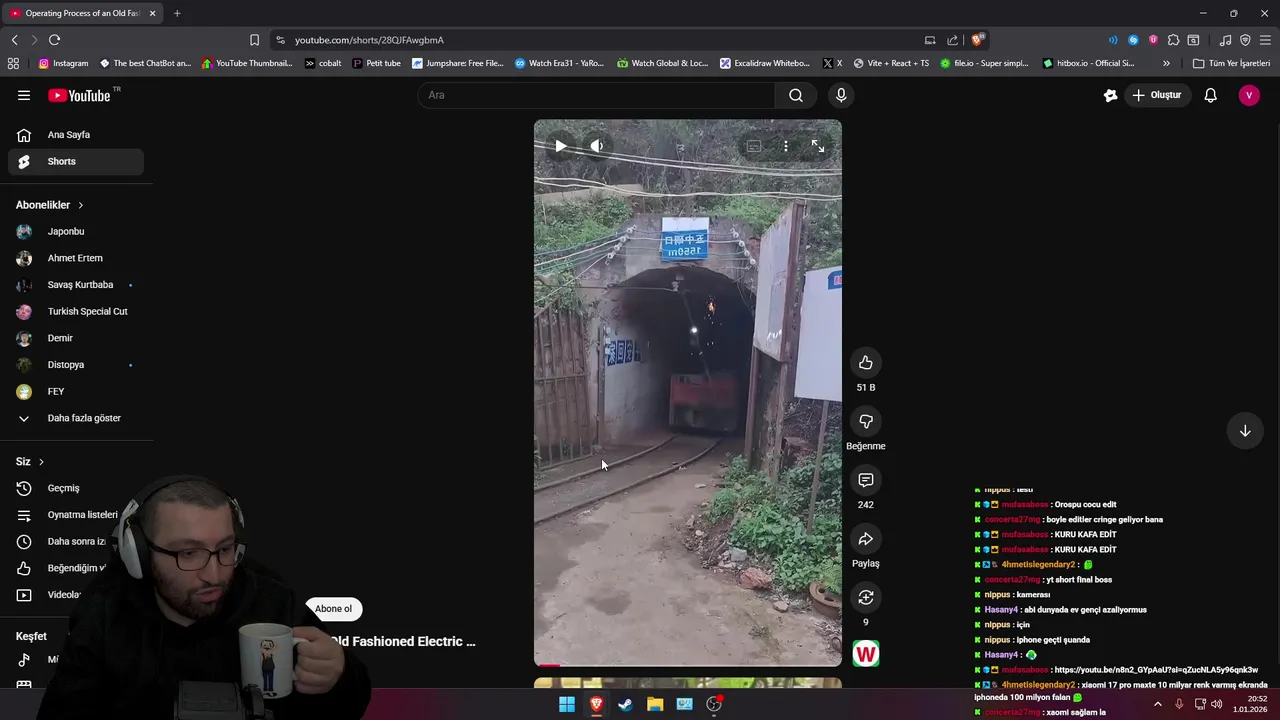Open the channel's red W sound thumbnail
The height and width of the screenshot is (720, 1280).
coord(866,654)
